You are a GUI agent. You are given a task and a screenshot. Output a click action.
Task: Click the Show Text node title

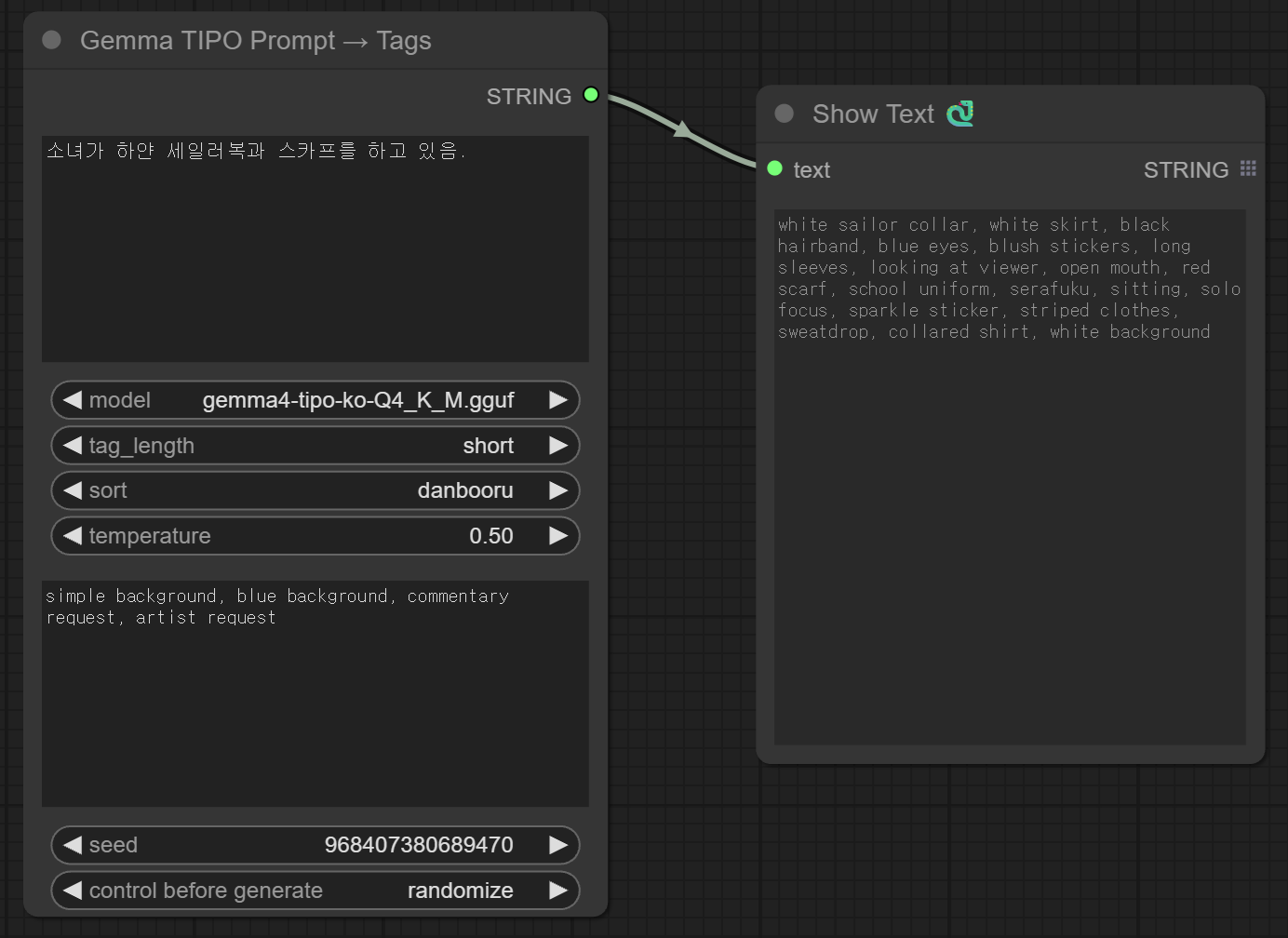(x=873, y=114)
